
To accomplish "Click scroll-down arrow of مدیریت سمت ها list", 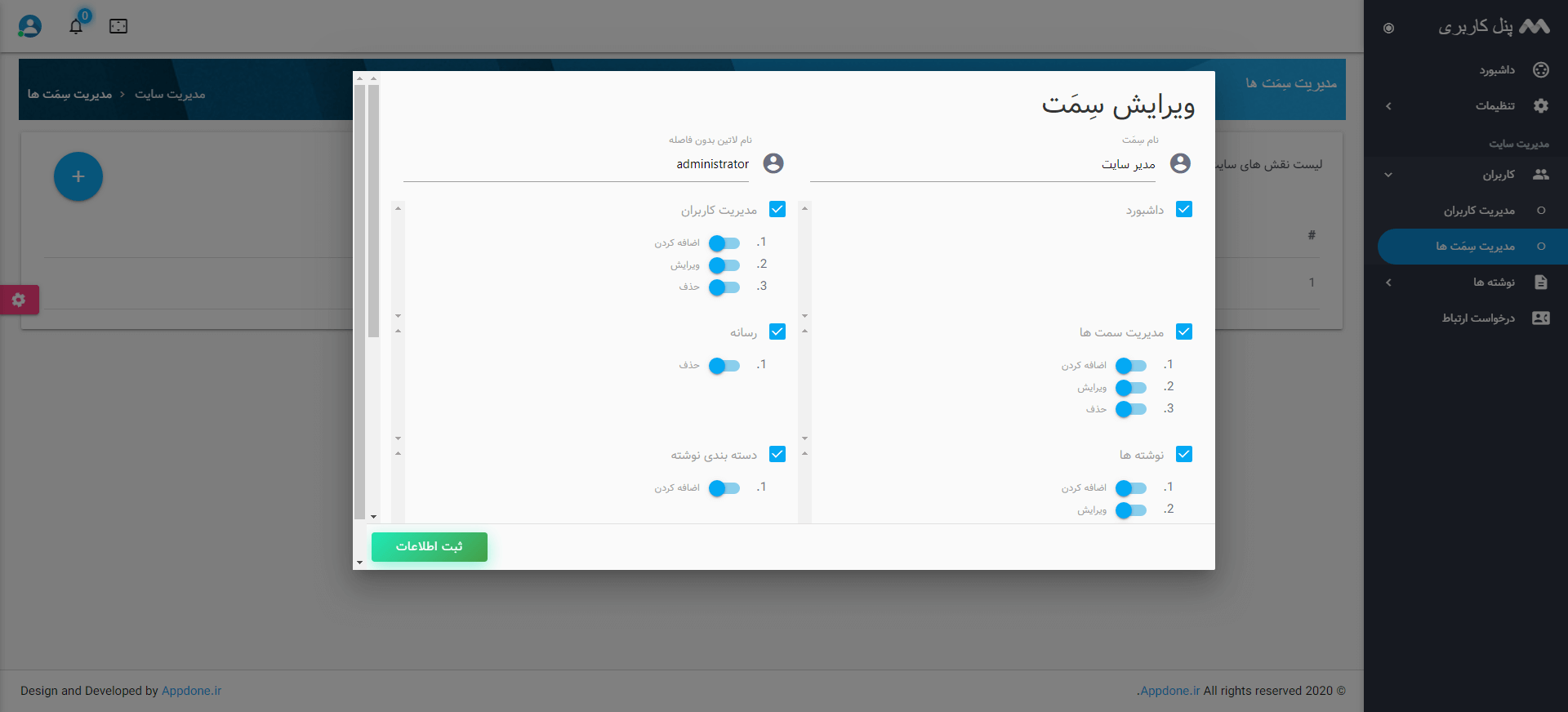I will pos(804,438).
